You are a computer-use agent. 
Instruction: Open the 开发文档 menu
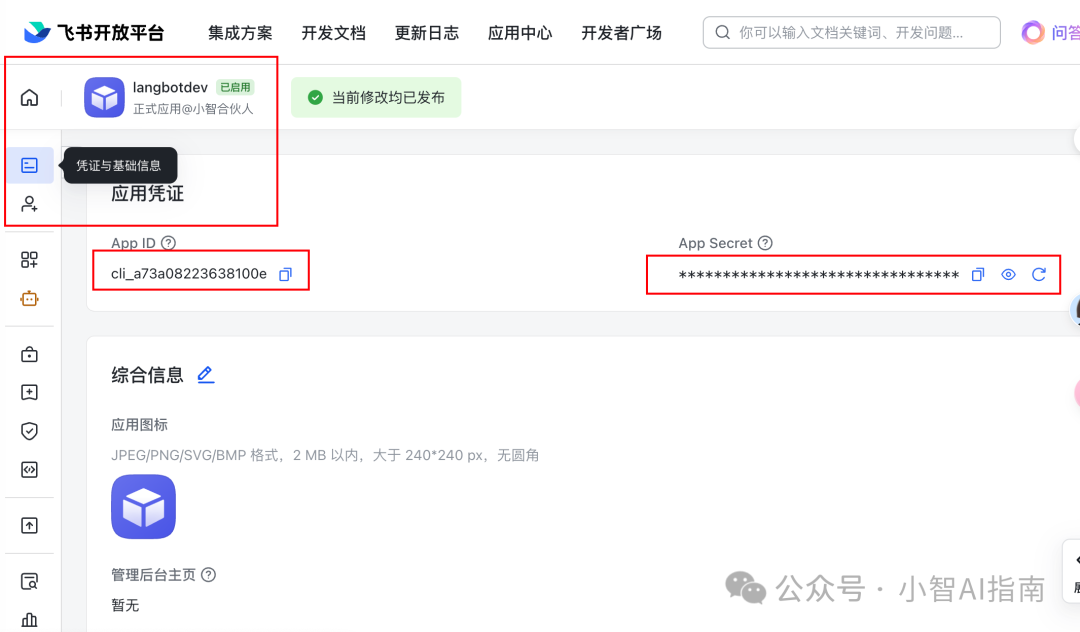pos(333,33)
